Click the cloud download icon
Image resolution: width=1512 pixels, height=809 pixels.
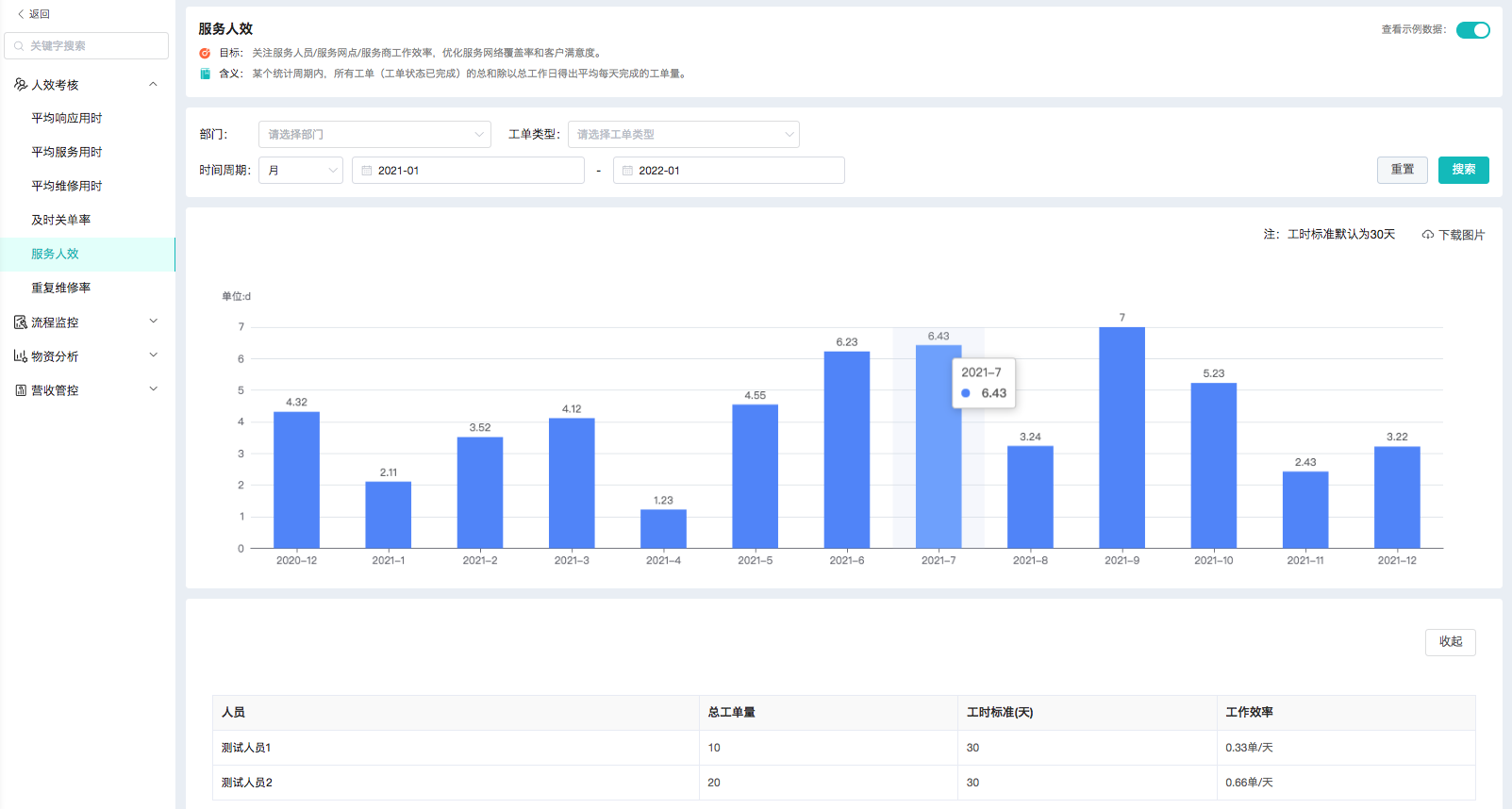(1428, 235)
